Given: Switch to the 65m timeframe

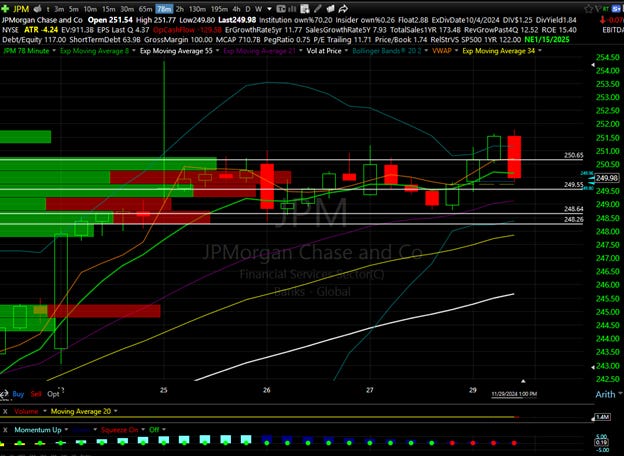Looking at the screenshot, I should [x=145, y=9].
